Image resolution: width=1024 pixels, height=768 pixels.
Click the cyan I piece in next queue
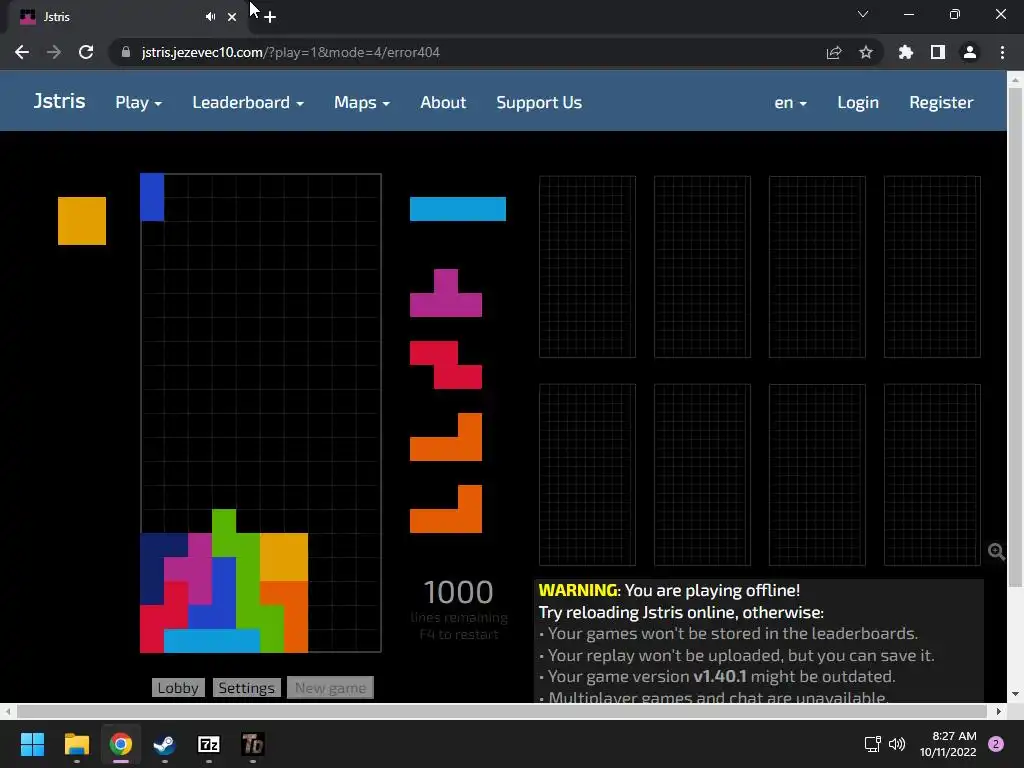pyautogui.click(x=458, y=209)
